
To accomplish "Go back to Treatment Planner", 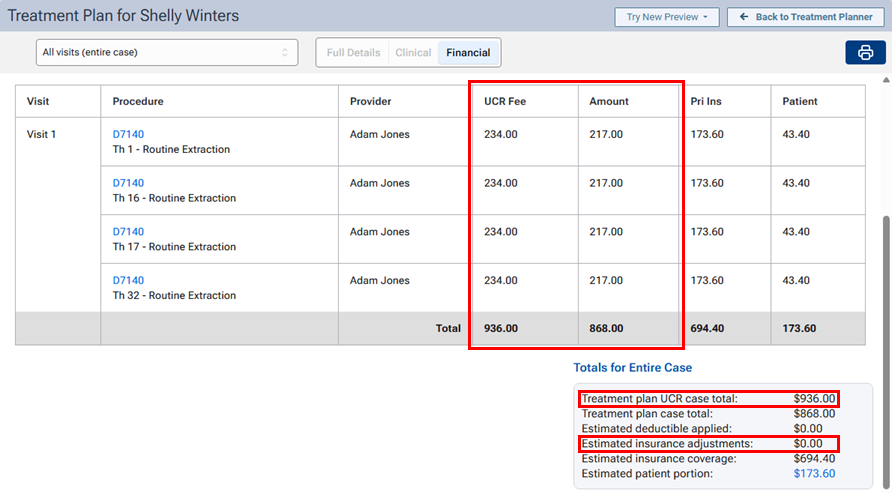I will [807, 17].
